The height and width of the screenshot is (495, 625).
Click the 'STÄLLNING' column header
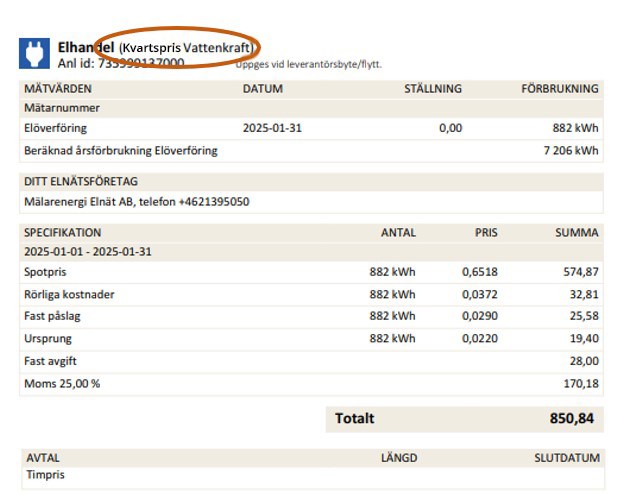[x=433, y=88]
